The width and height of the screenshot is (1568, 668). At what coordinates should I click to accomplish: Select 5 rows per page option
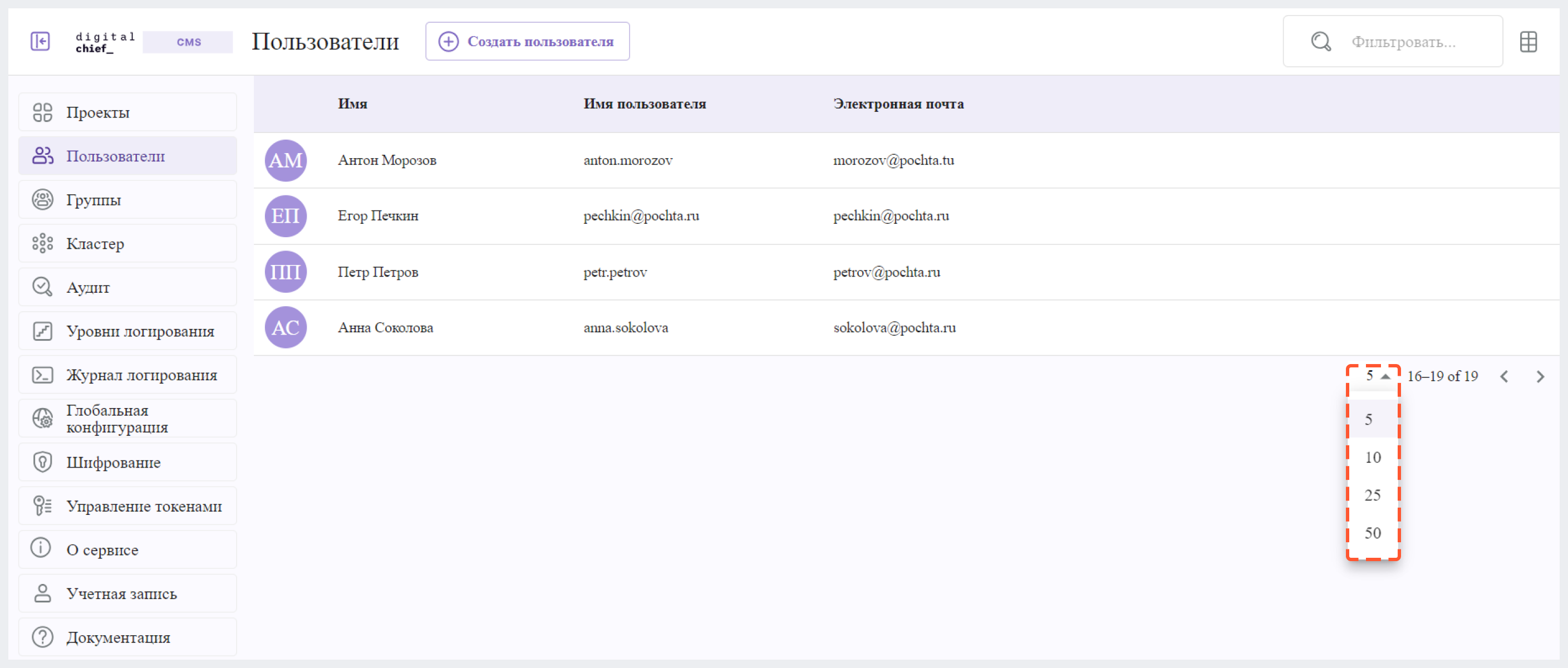tap(1373, 419)
